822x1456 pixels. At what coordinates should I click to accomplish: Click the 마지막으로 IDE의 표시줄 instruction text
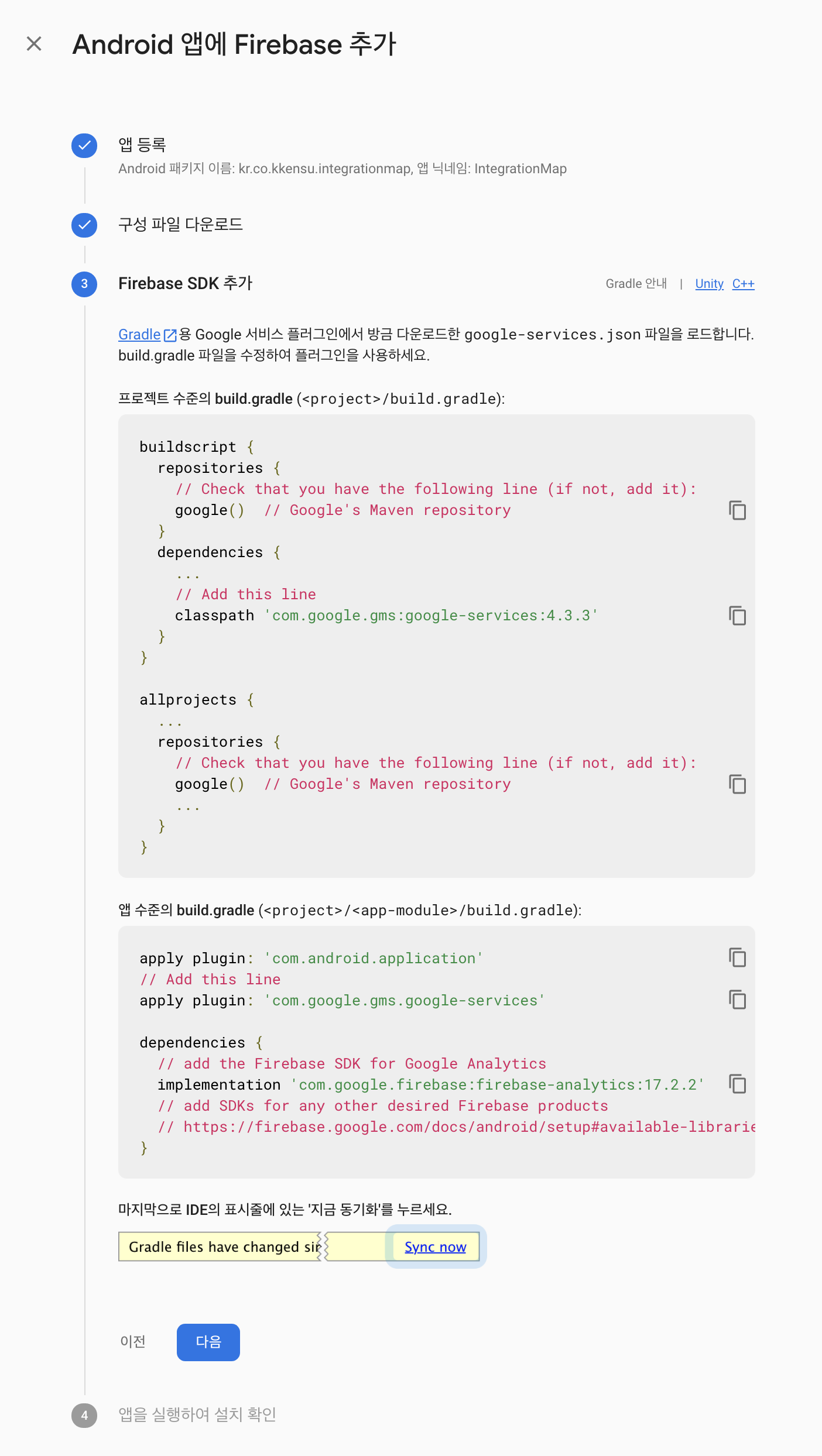(285, 1210)
